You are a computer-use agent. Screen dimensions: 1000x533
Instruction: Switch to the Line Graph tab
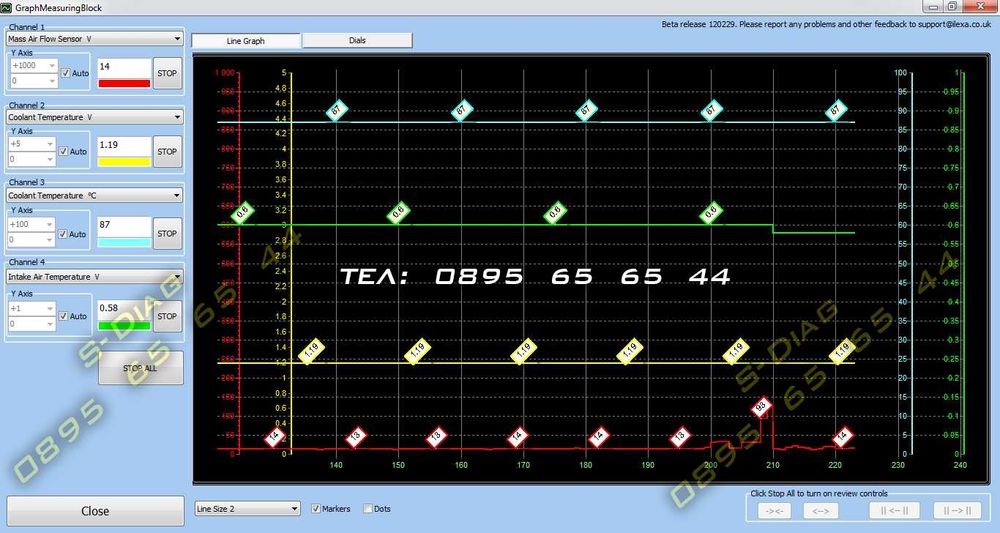tap(246, 41)
